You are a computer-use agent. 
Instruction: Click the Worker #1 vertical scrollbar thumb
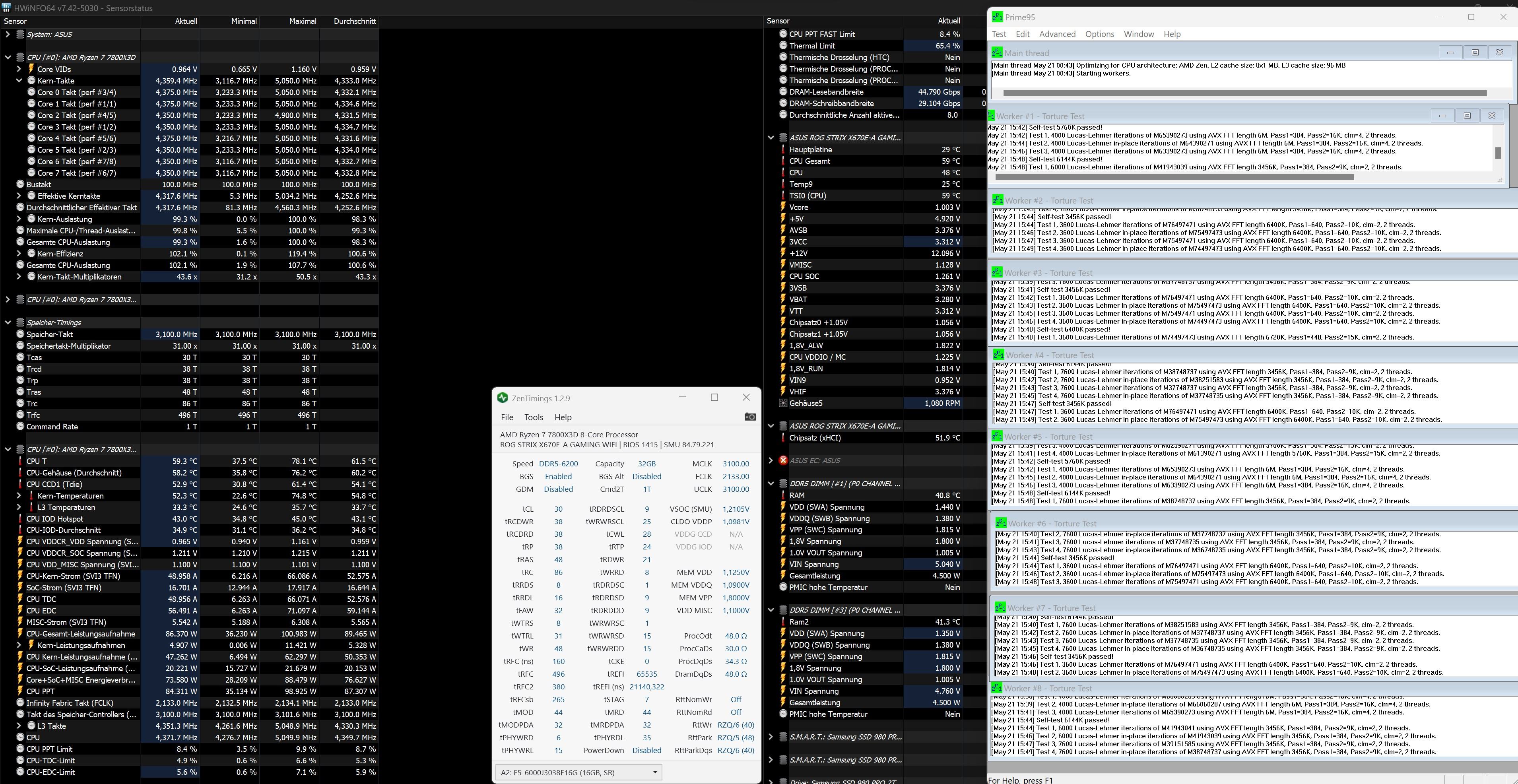pos(1498,153)
